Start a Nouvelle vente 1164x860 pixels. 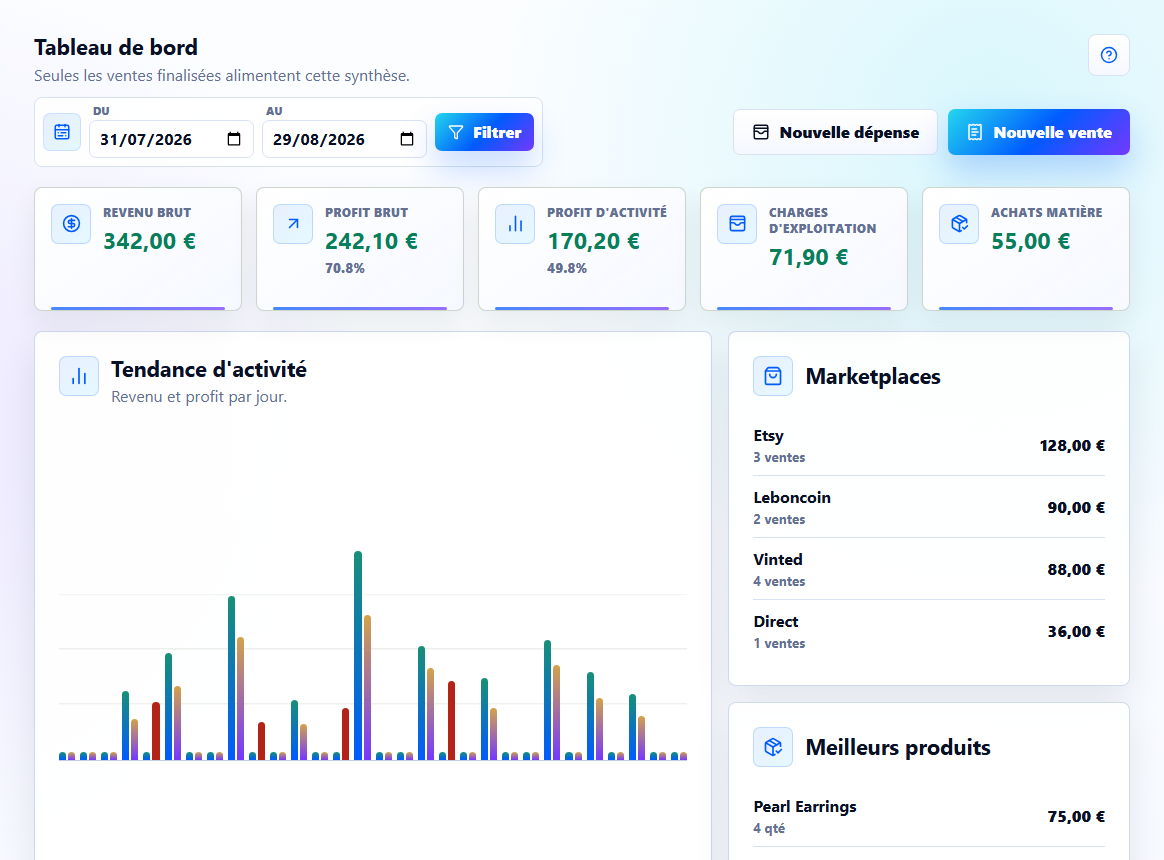tap(1039, 132)
